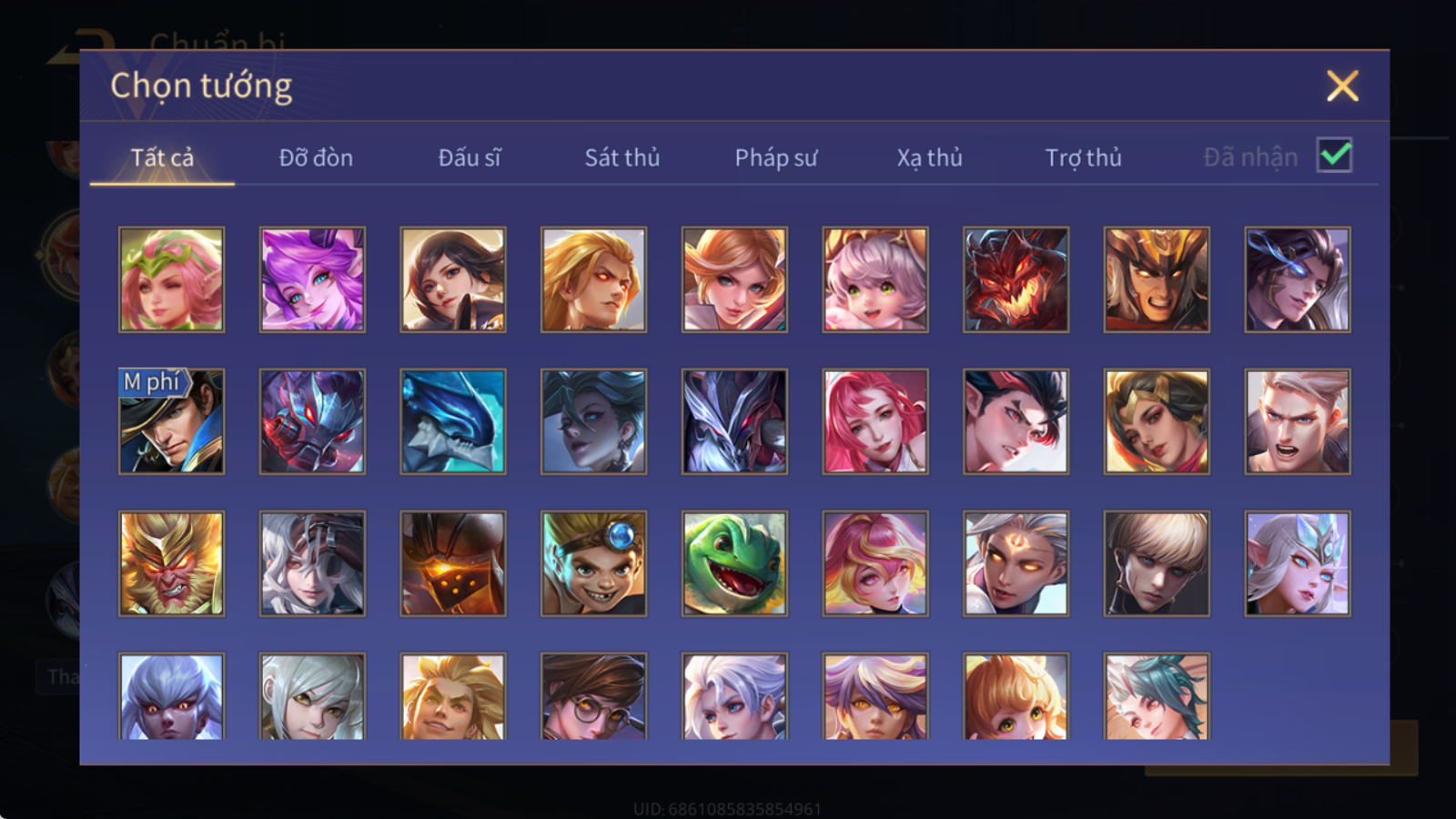
Task: Filter heroes by Pháp sư tab
Action: coord(775,157)
